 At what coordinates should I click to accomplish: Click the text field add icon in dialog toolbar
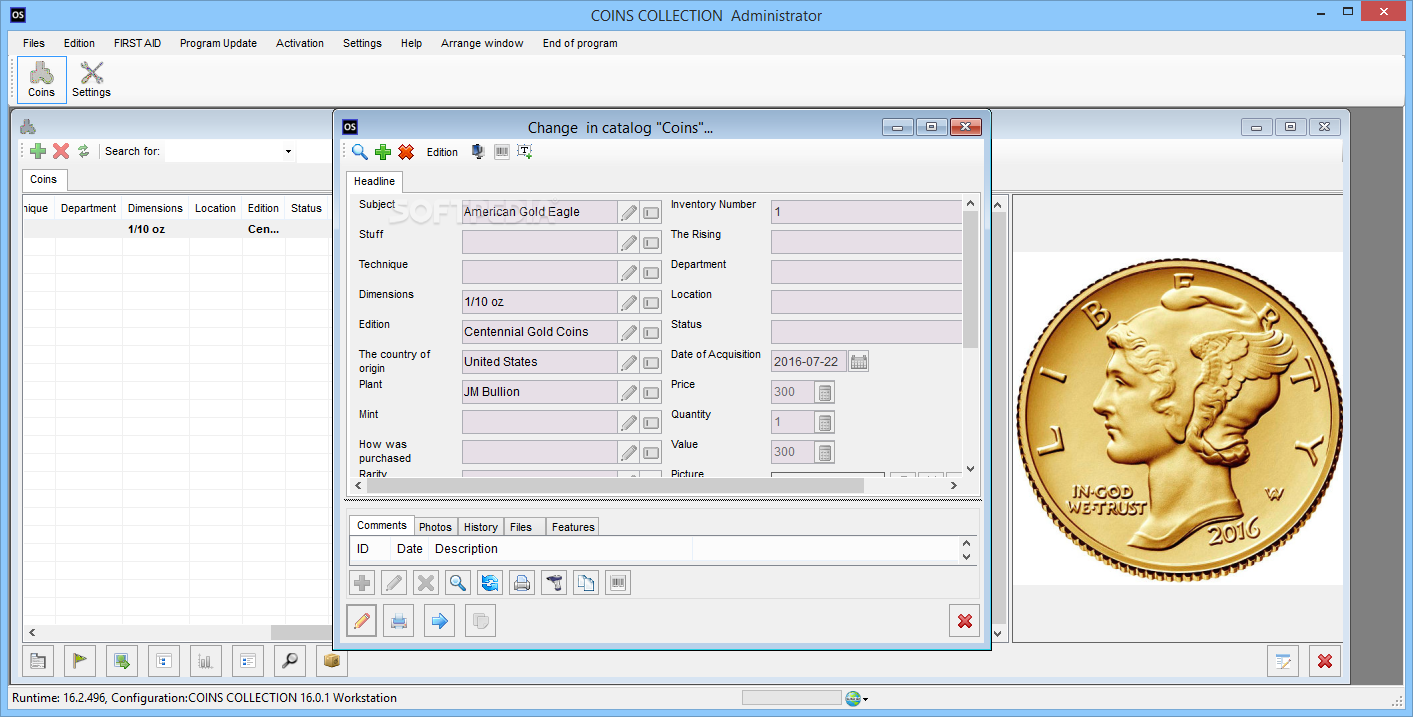click(x=525, y=152)
